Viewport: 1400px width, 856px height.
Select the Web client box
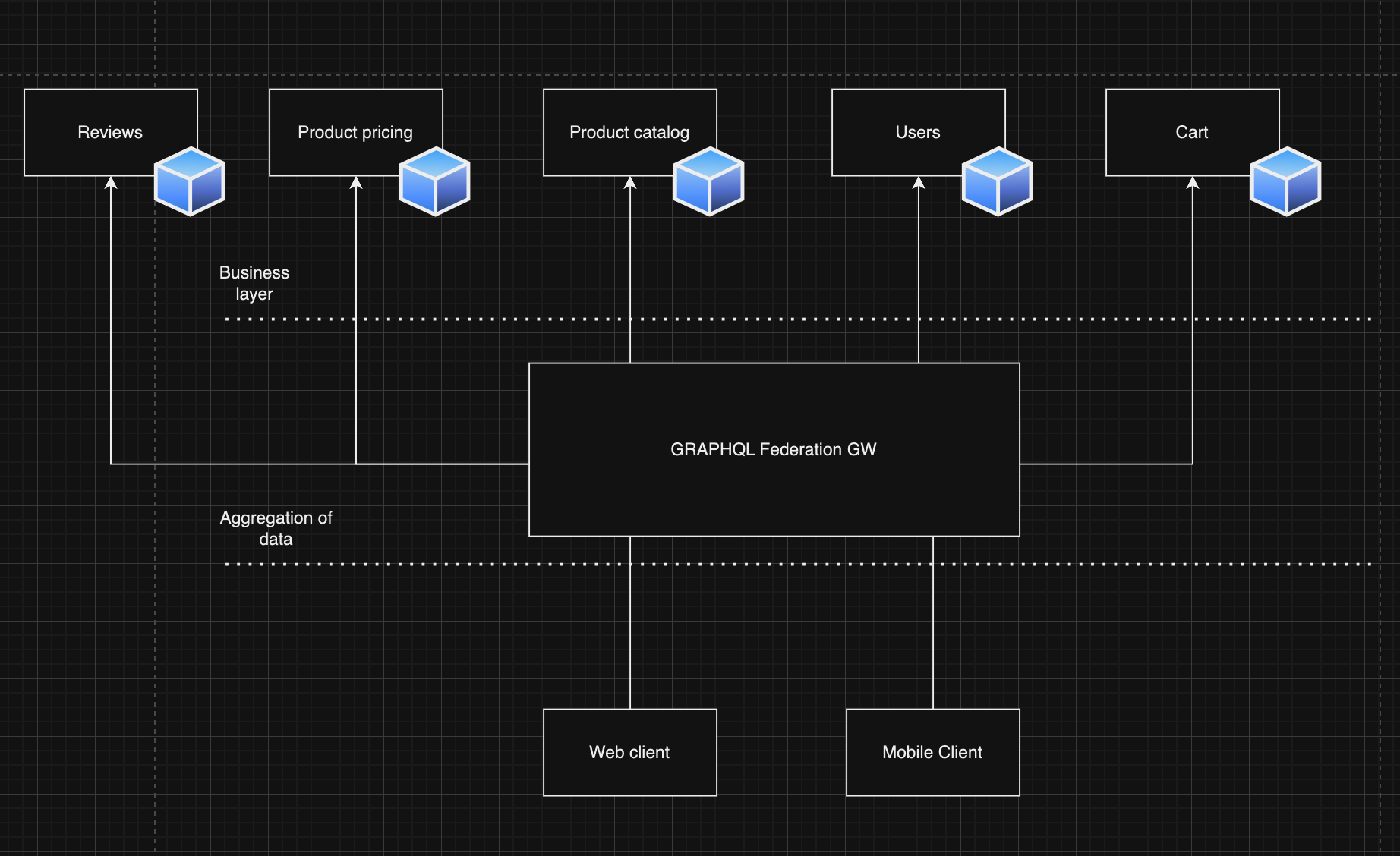(x=630, y=753)
